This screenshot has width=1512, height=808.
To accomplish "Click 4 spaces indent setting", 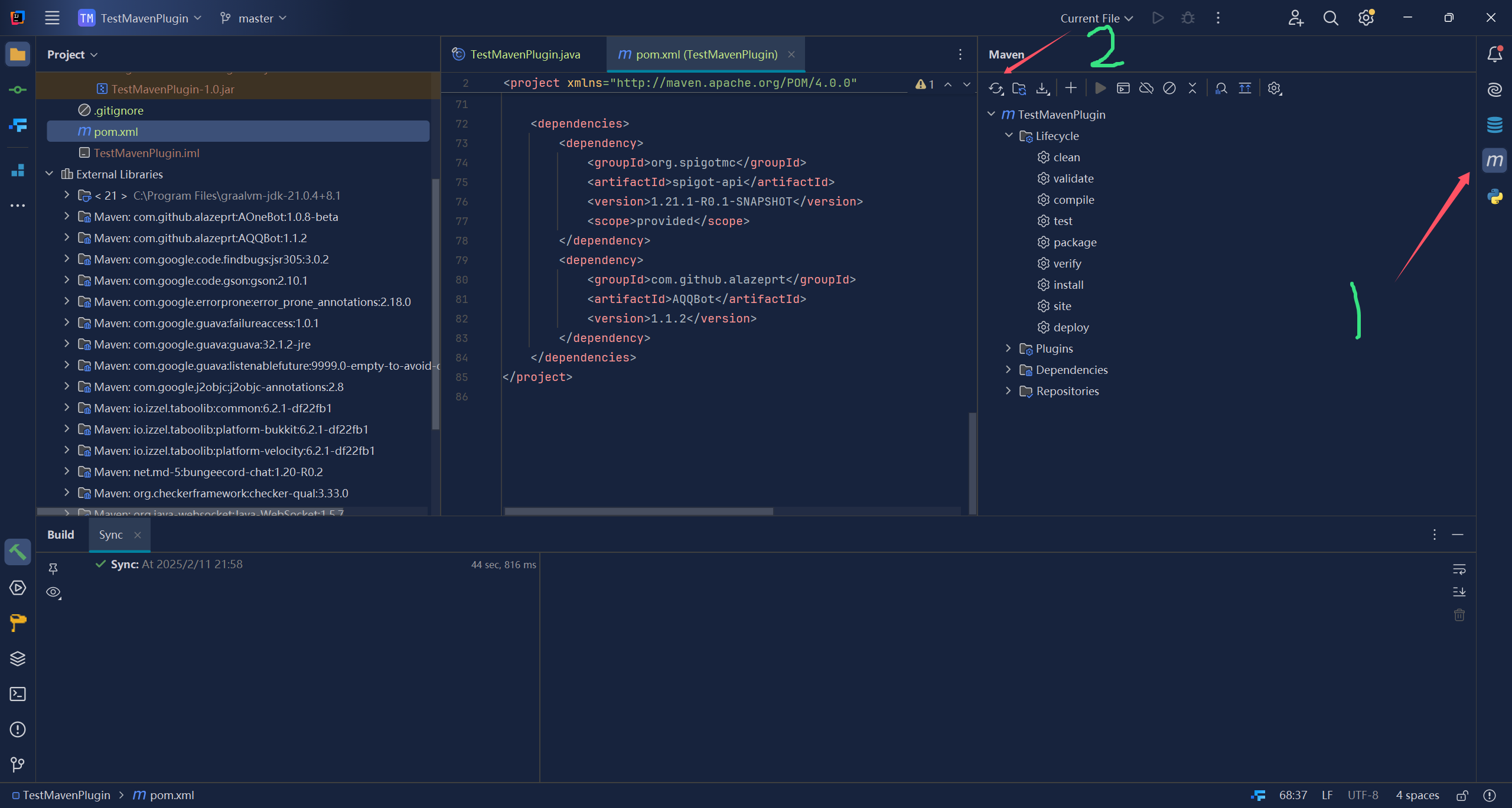I will 1417,796.
